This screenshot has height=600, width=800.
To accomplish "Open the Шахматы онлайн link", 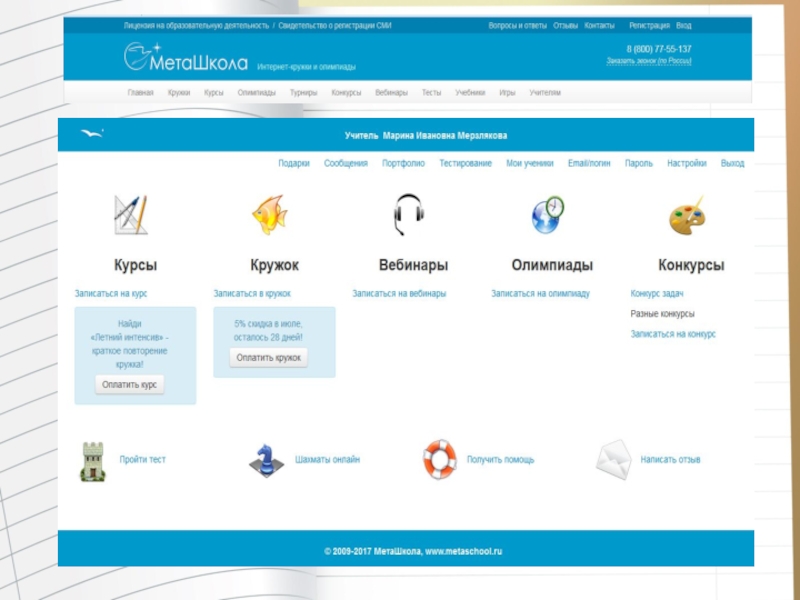I will pyautogui.click(x=328, y=459).
